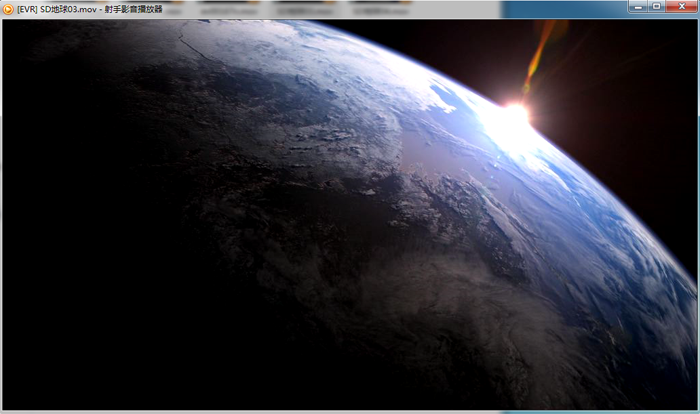This screenshot has height=414, width=700.
Task: Click the empty title bar area right of title
Action: [x=400, y=9]
